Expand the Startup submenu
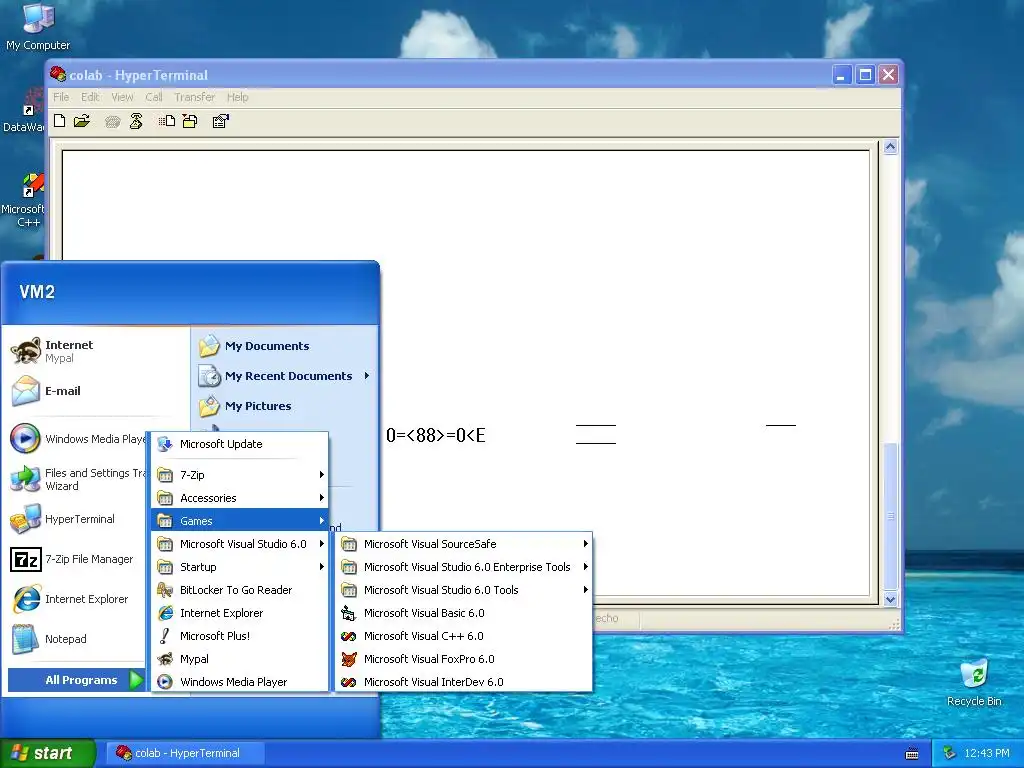Viewport: 1024px width, 768px height. [240, 567]
